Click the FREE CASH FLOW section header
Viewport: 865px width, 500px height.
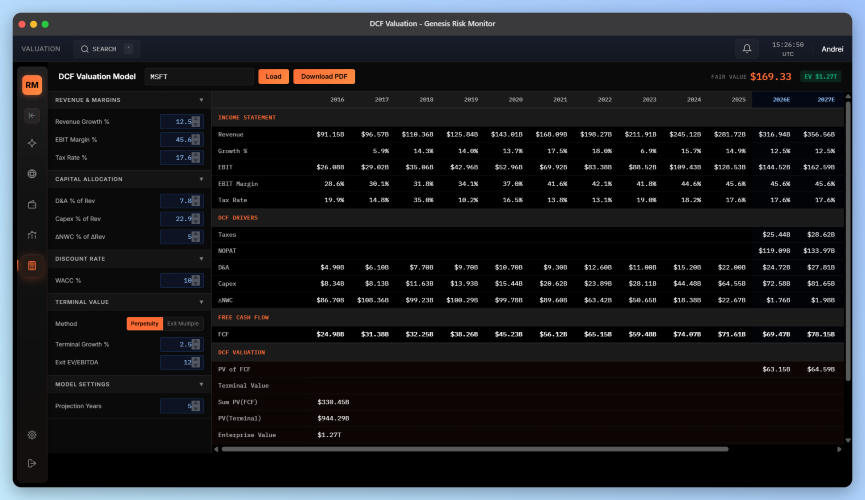pos(243,317)
